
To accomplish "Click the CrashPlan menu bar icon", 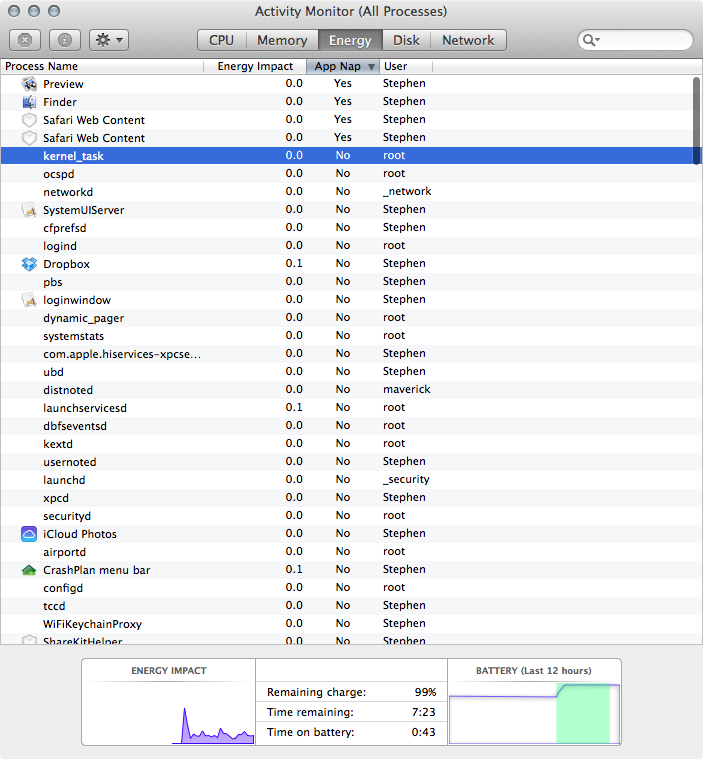I will coord(30,570).
